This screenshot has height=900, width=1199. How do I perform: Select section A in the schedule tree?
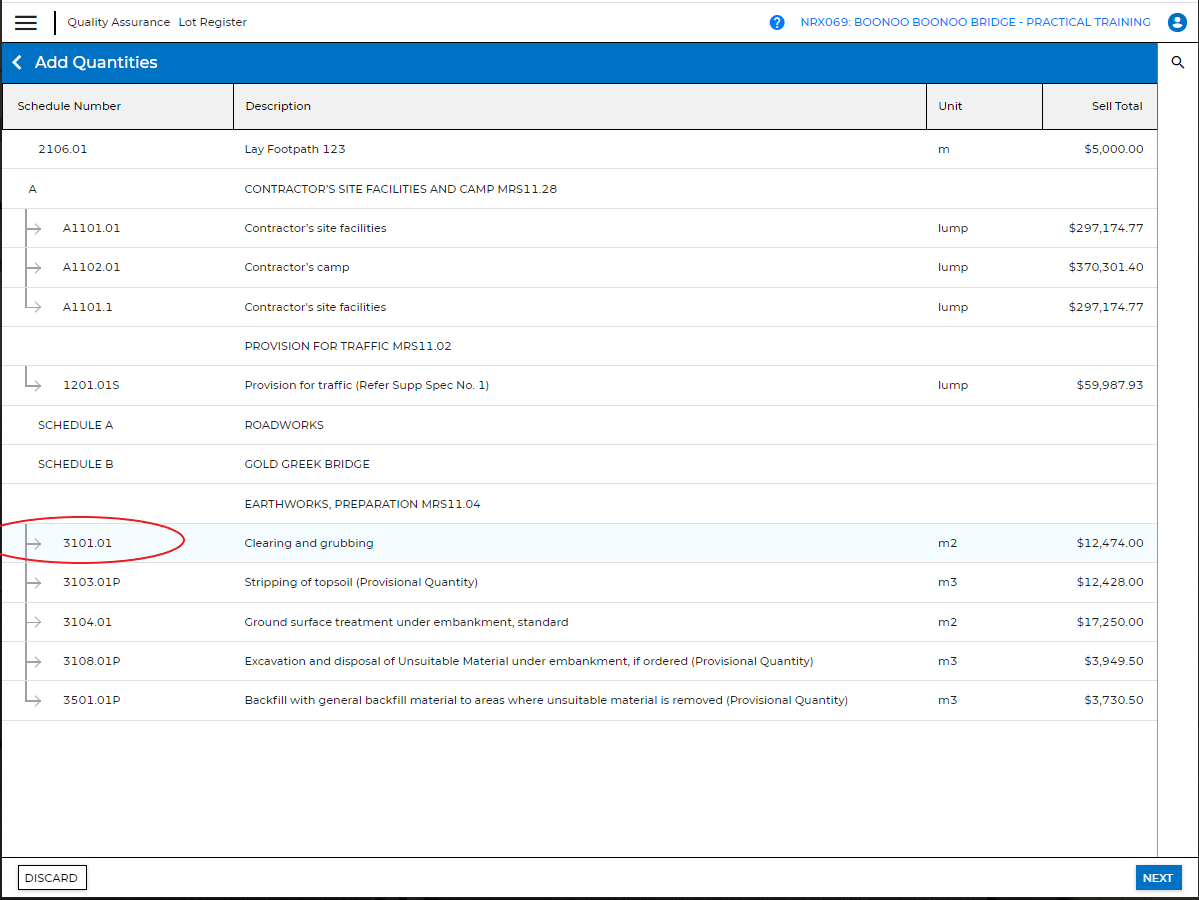(32, 189)
